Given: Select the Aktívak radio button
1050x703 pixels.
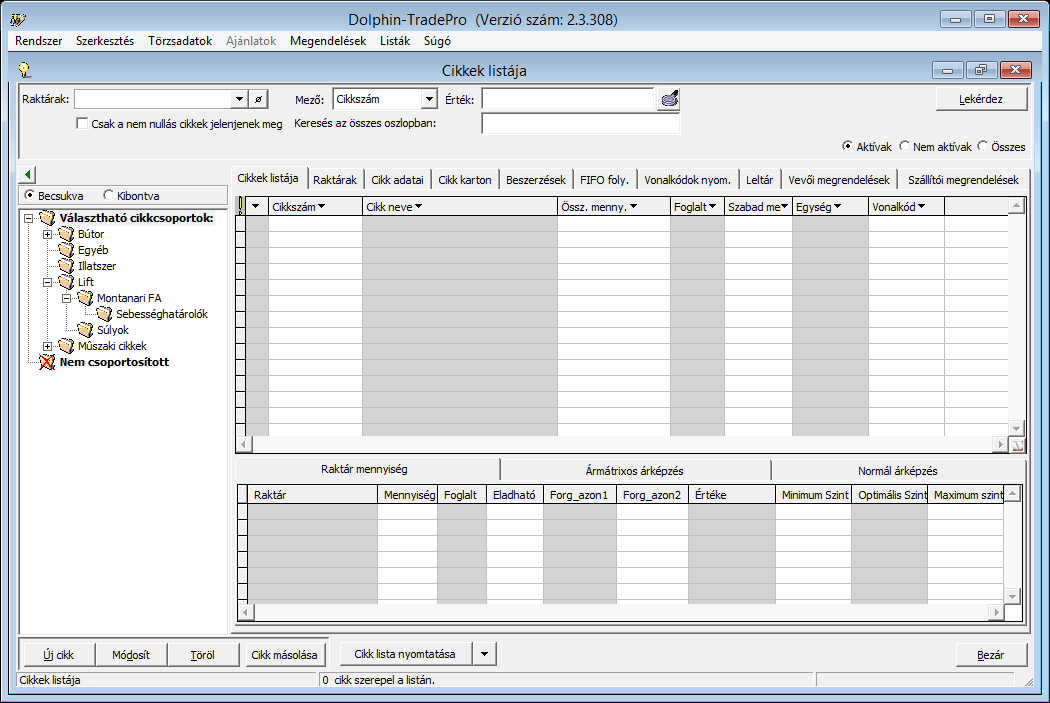Looking at the screenshot, I should pos(847,146).
